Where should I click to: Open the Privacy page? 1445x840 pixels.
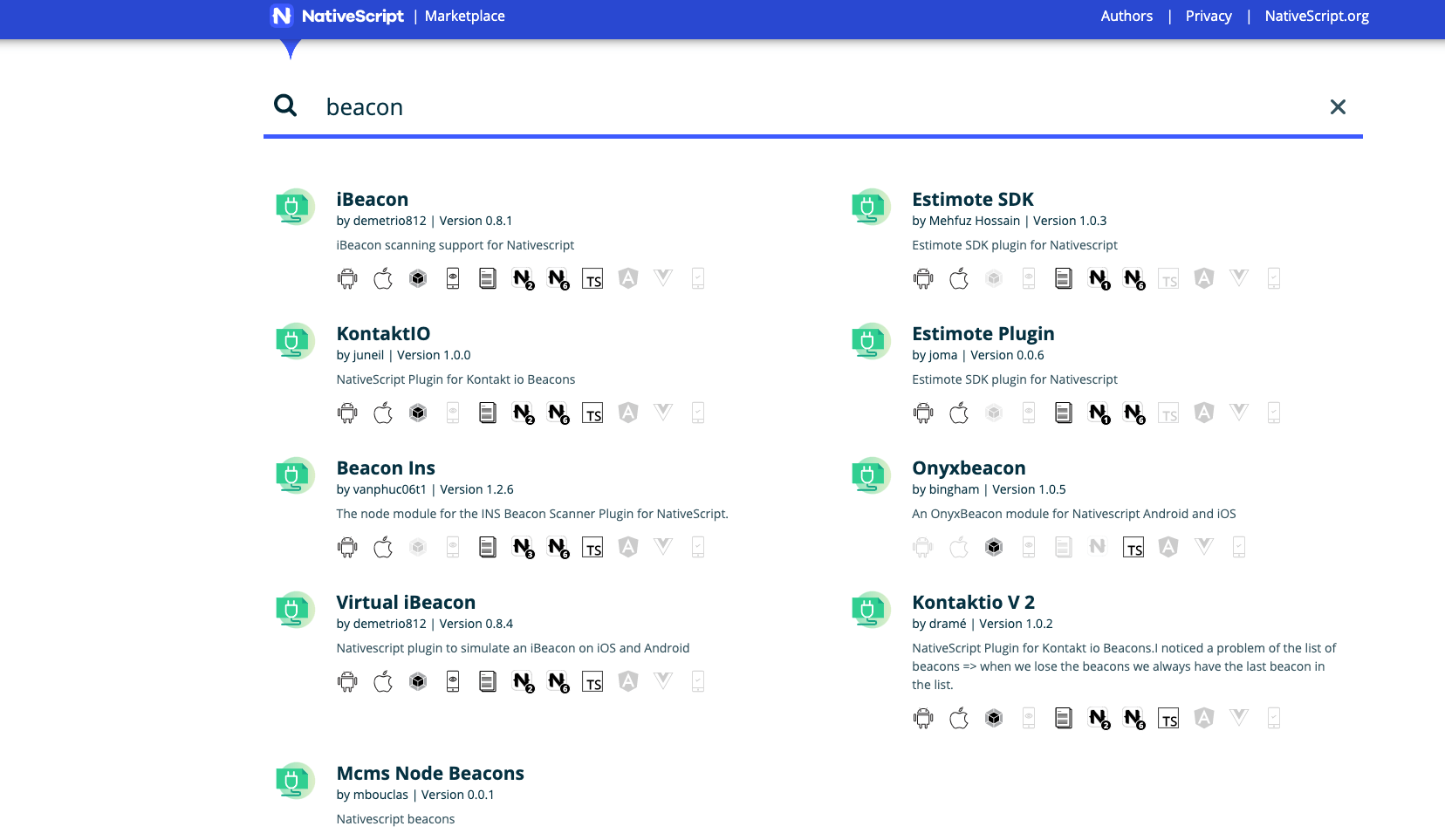tap(1209, 16)
